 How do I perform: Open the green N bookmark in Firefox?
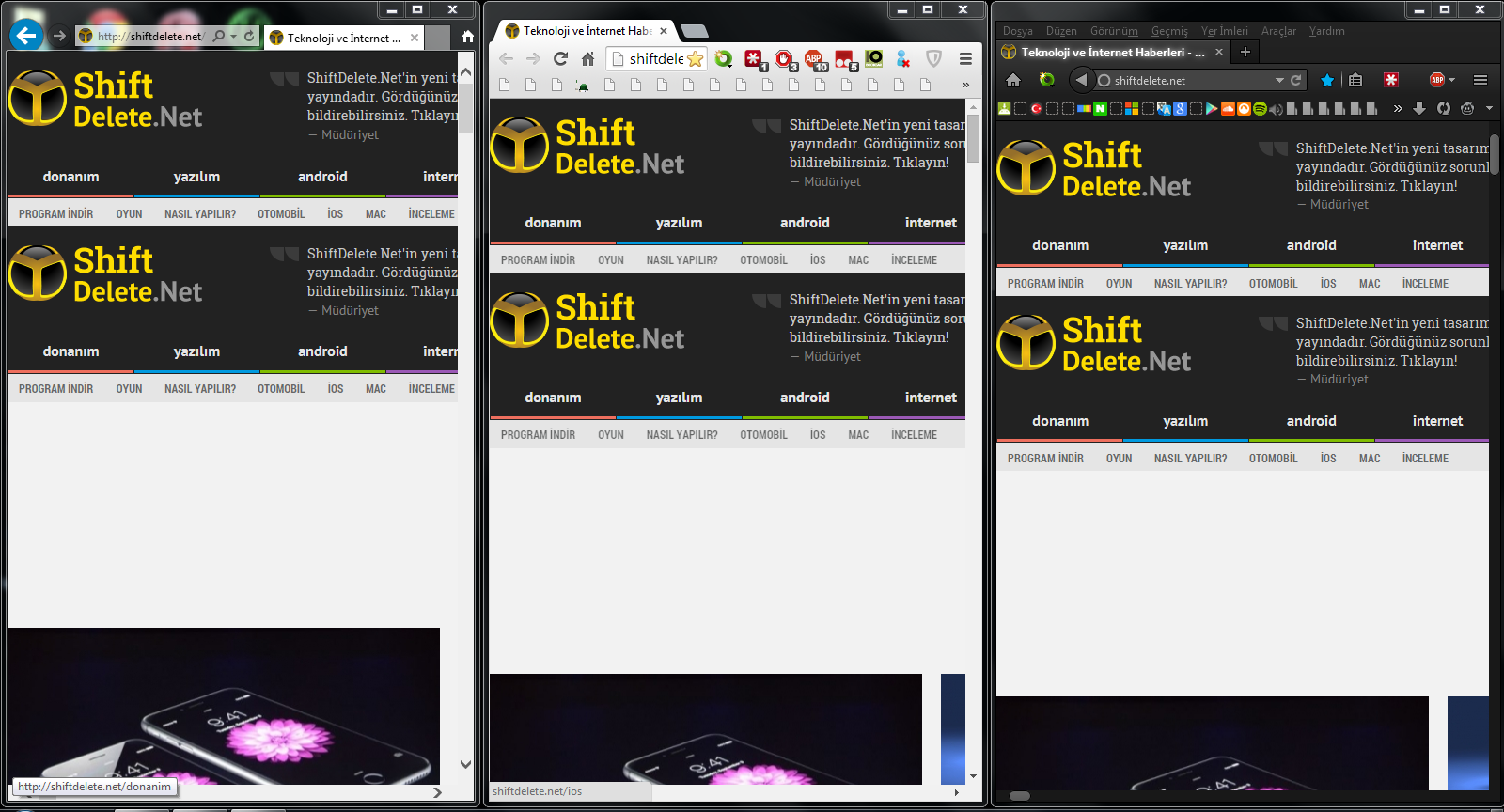[x=1100, y=108]
